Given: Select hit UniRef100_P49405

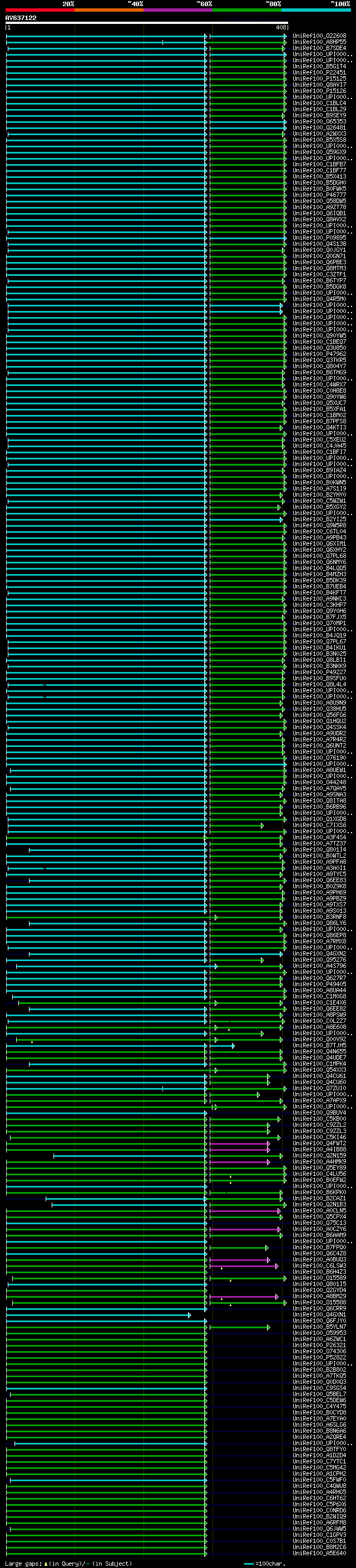Looking at the screenshot, I should [x=319, y=985].
